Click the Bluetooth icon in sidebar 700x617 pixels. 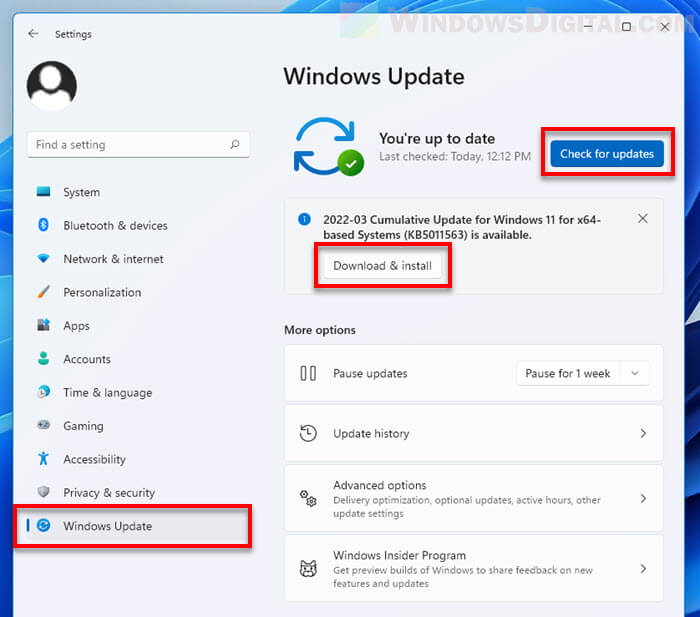pyautogui.click(x=43, y=225)
